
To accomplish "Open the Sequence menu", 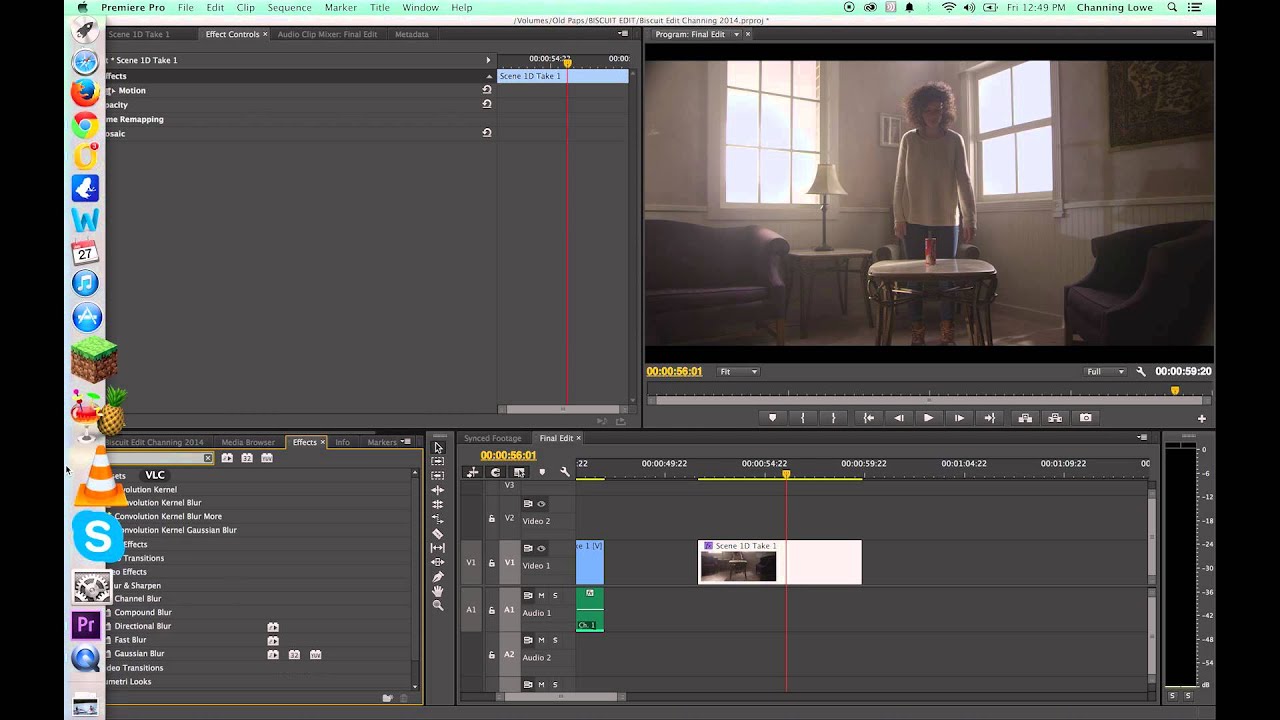I will [289, 7].
